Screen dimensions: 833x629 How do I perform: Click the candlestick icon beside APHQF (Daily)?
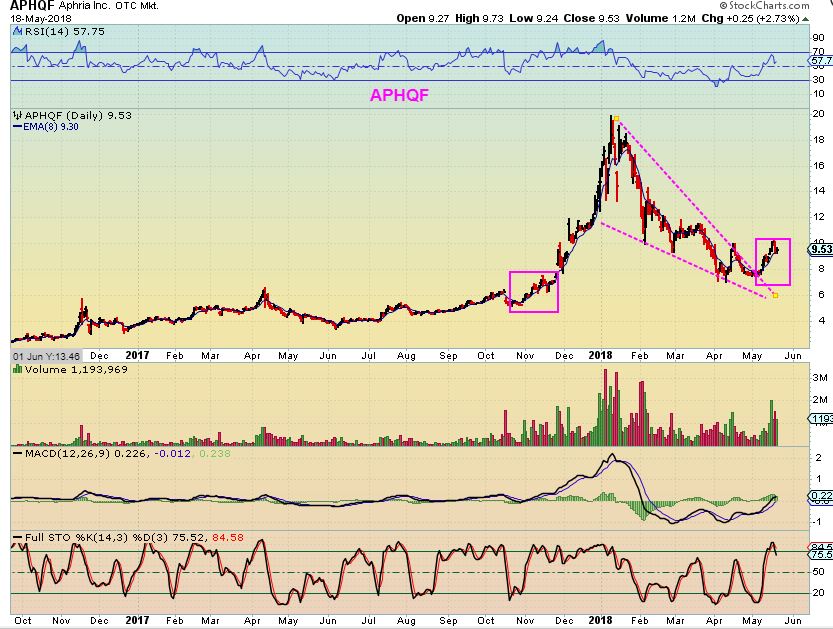click(18, 115)
